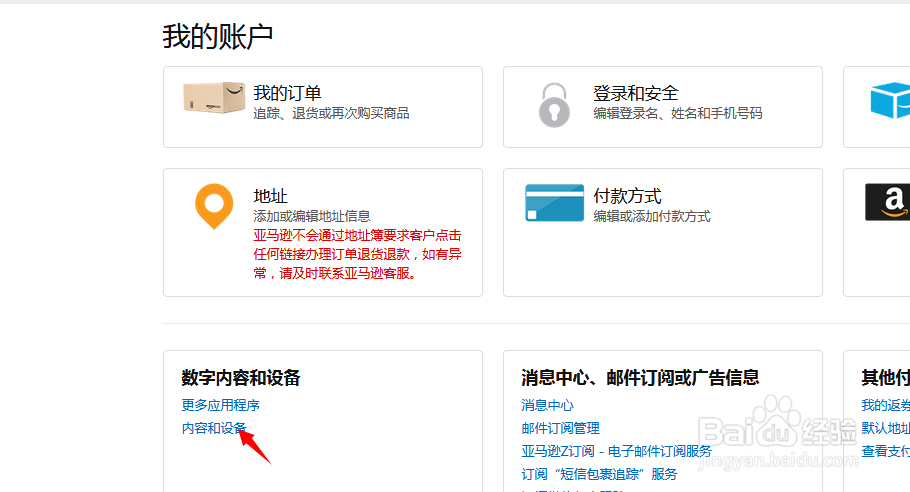This screenshot has width=910, height=492.
Task: Click 消息中心、邮件订阅或广告信息 section heading
Action: 640,378
